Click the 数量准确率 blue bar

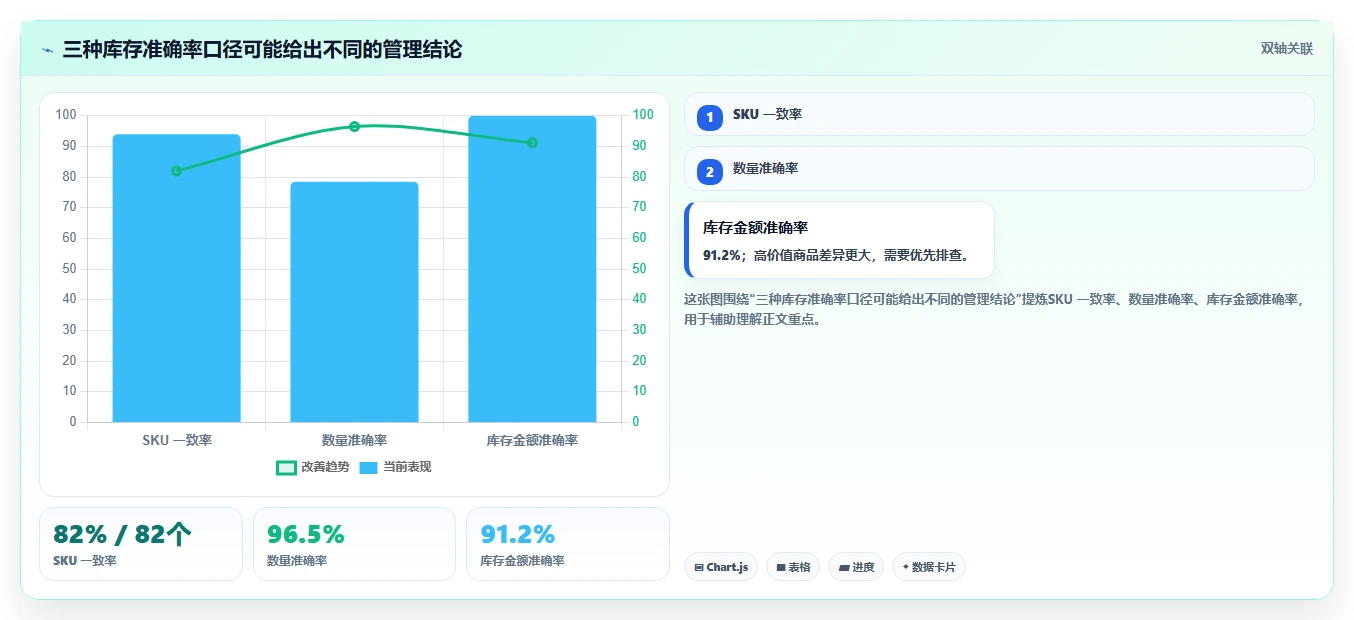(x=354, y=302)
